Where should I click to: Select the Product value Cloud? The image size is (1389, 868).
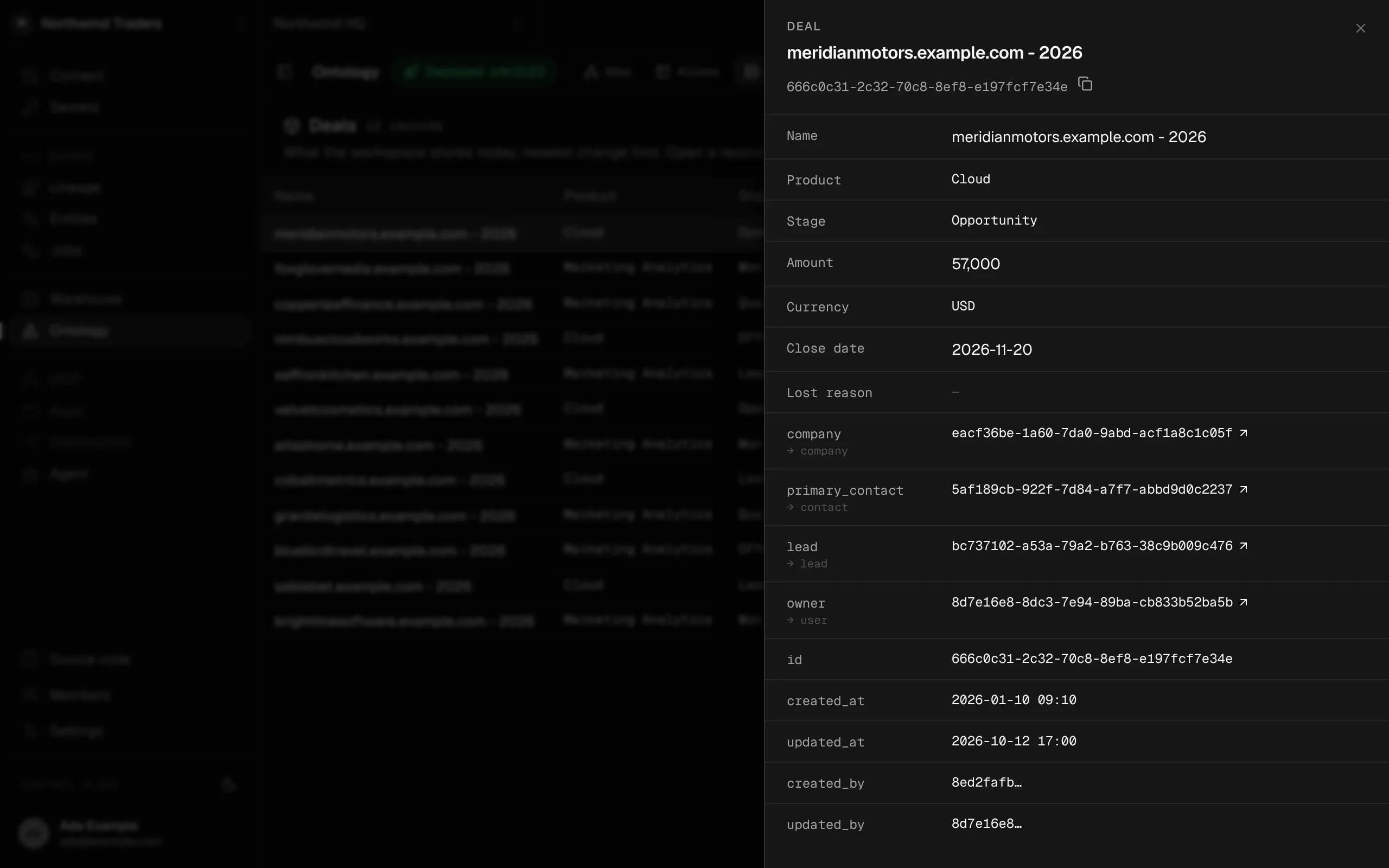(971, 179)
